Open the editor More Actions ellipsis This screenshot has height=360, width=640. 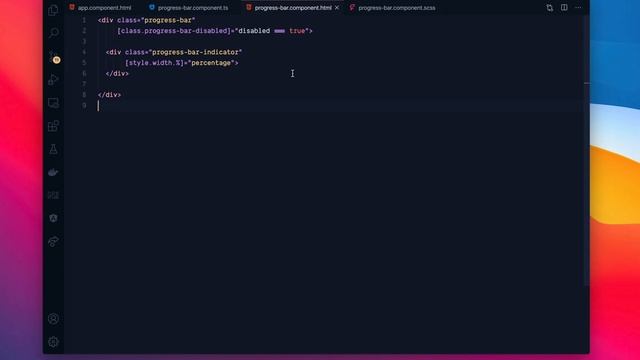pyautogui.click(x=578, y=8)
